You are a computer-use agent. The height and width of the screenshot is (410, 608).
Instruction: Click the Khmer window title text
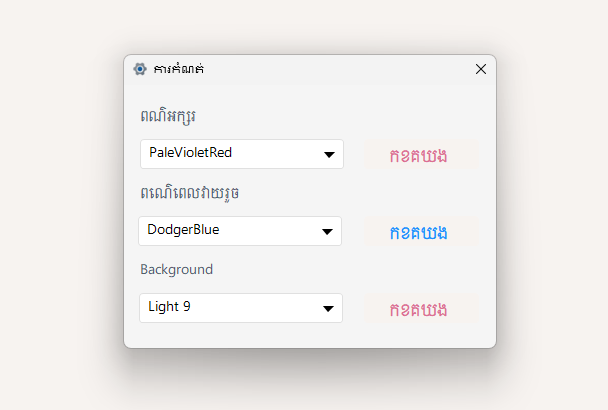pyautogui.click(x=180, y=69)
